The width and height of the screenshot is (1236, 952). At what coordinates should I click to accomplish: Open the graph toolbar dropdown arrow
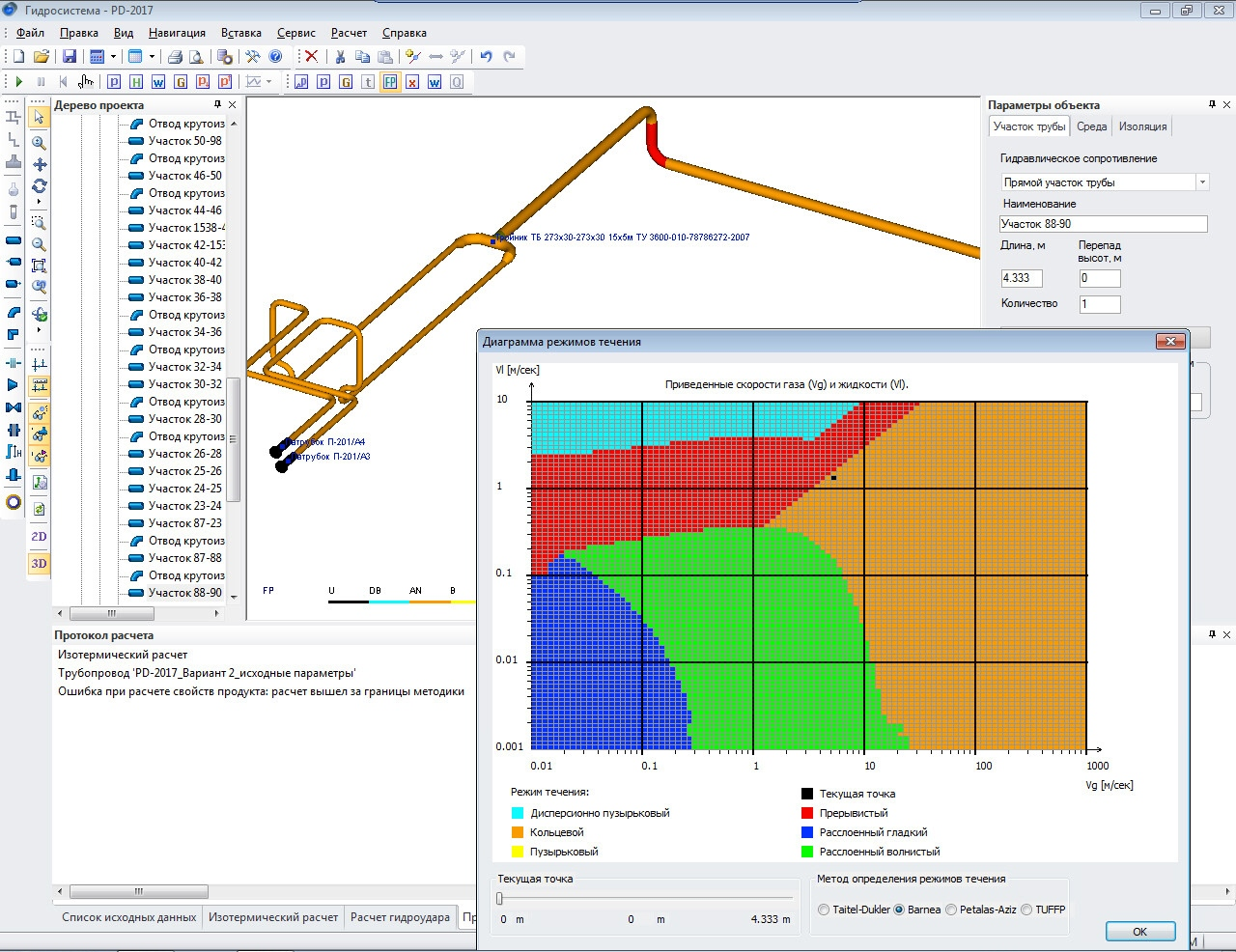coord(269,83)
